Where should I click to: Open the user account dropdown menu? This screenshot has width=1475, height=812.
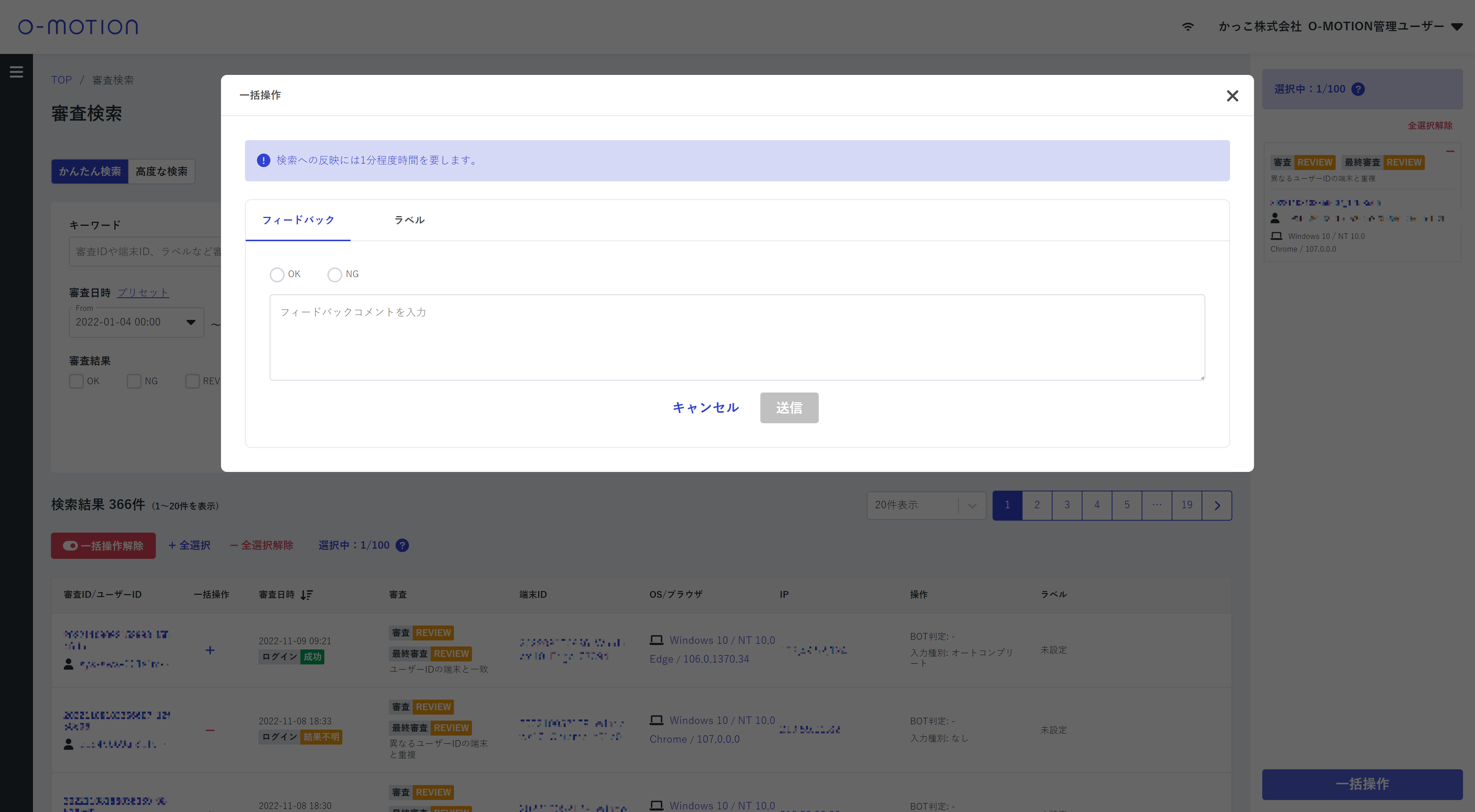point(1457,26)
